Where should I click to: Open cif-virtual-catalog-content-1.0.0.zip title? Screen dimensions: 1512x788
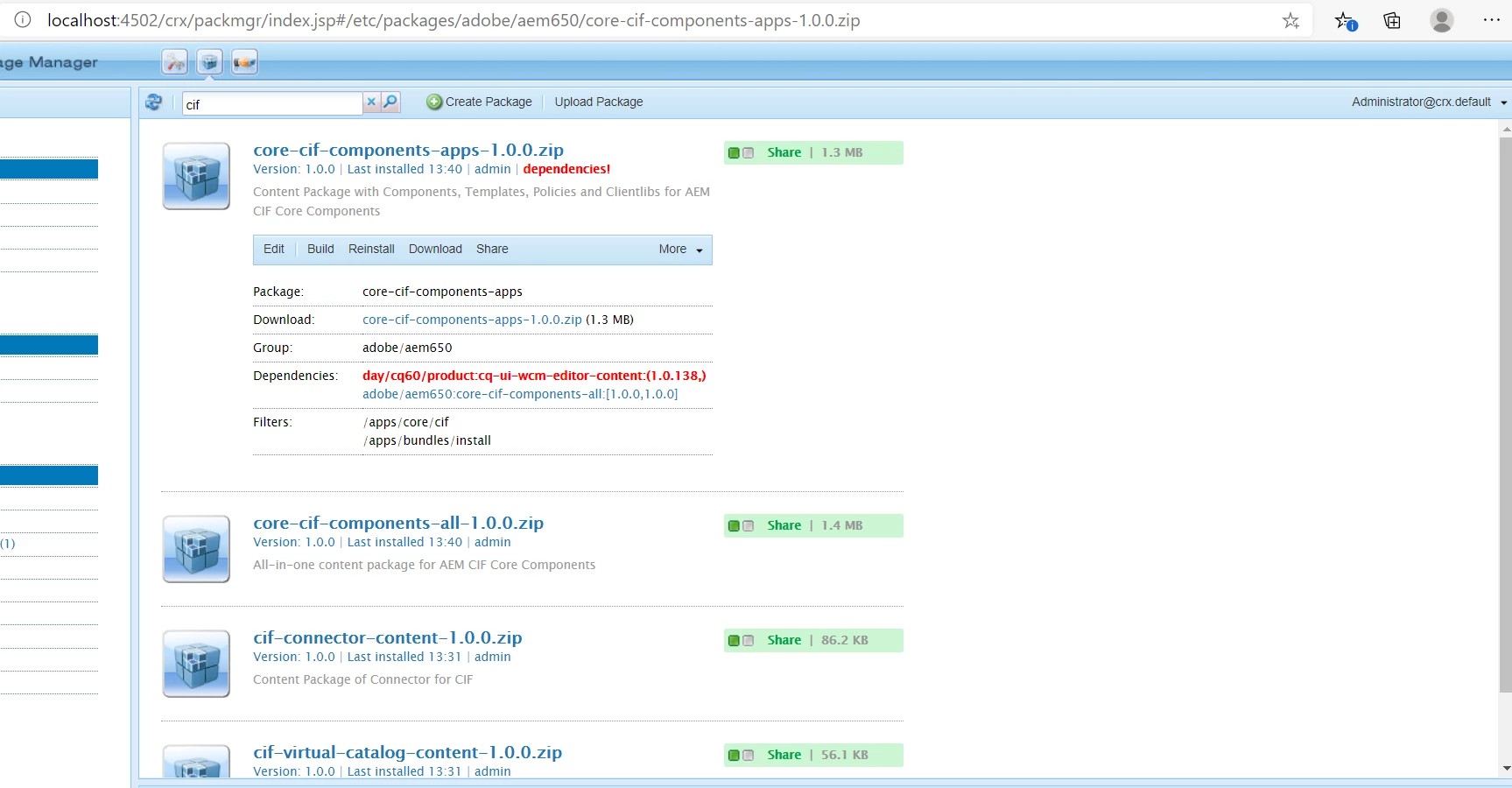407,752
